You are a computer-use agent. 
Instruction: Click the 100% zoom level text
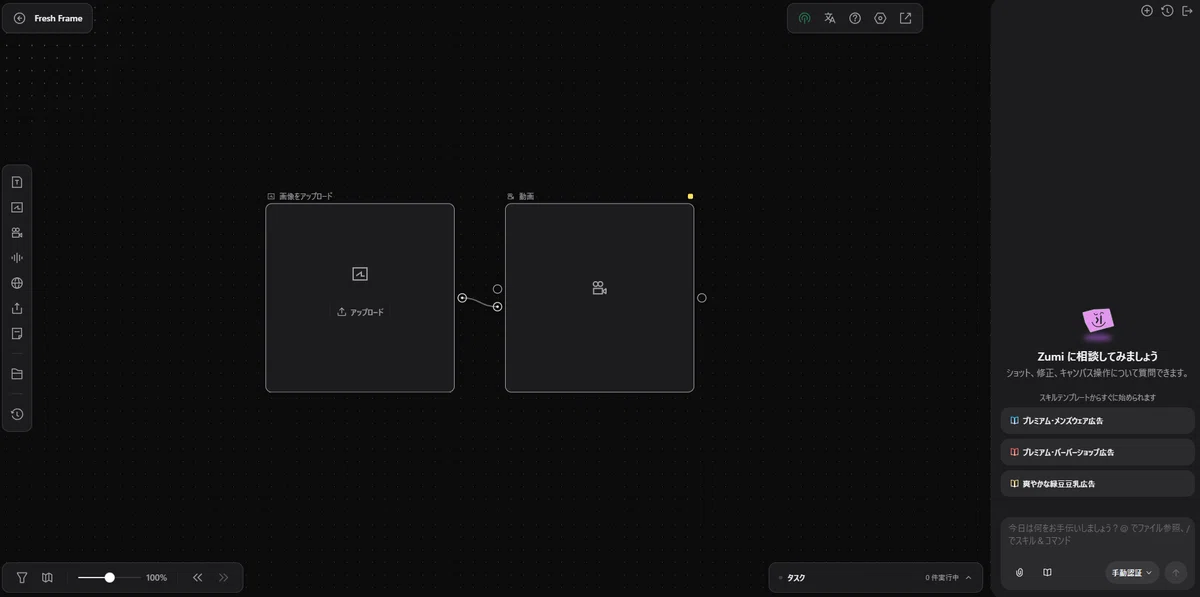[x=156, y=578]
